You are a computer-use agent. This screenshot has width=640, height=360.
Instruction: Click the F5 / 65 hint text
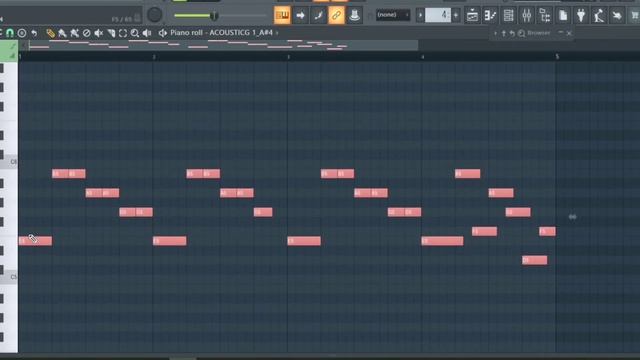coord(122,19)
